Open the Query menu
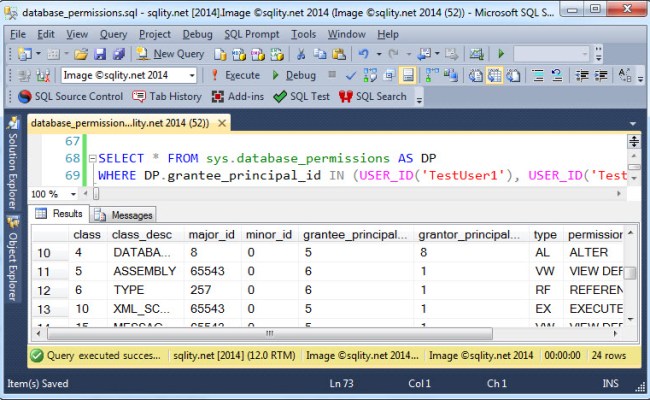The image size is (650, 400). tap(113, 34)
